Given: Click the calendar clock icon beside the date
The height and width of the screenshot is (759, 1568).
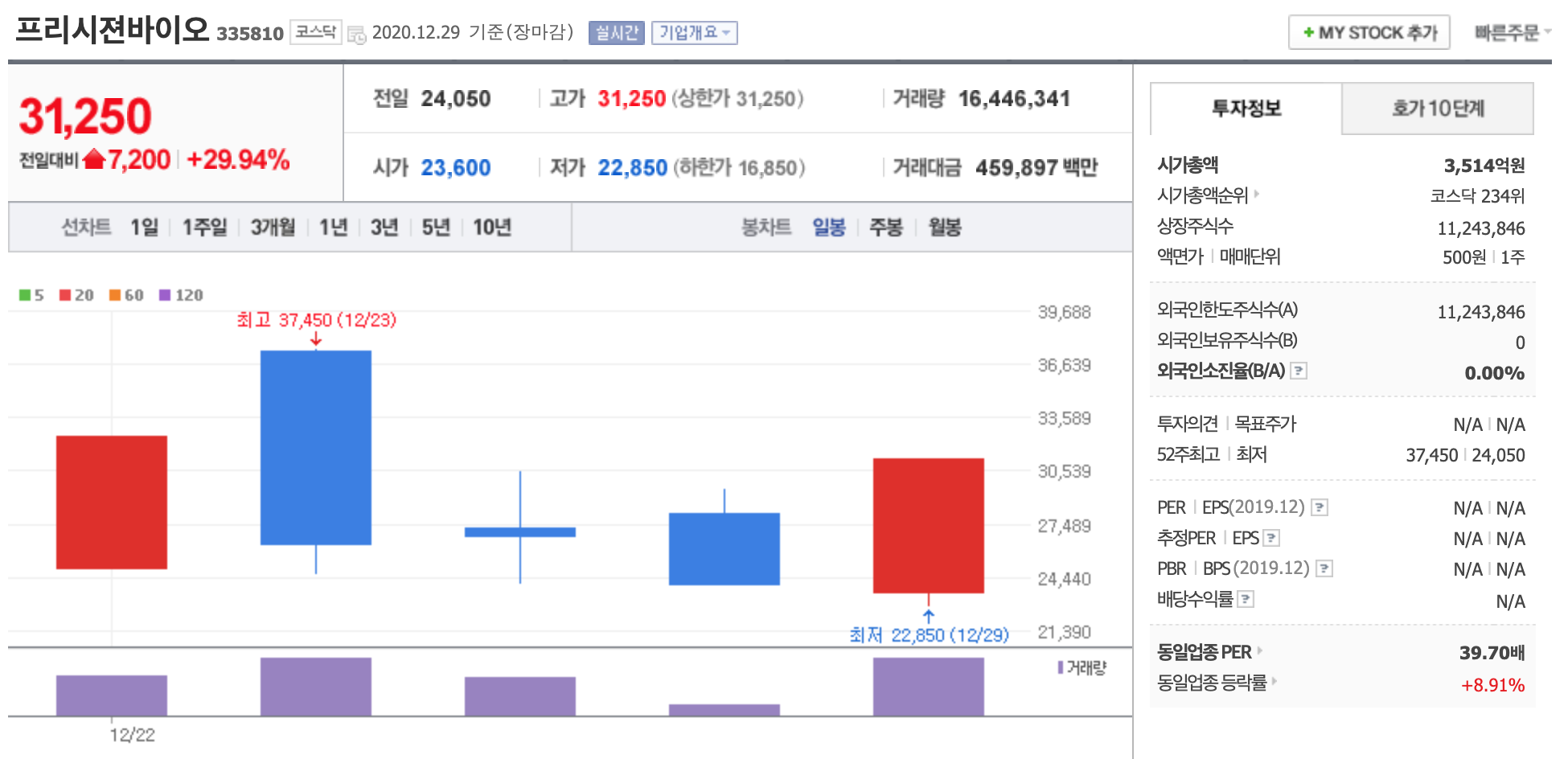Looking at the screenshot, I should click(x=356, y=34).
